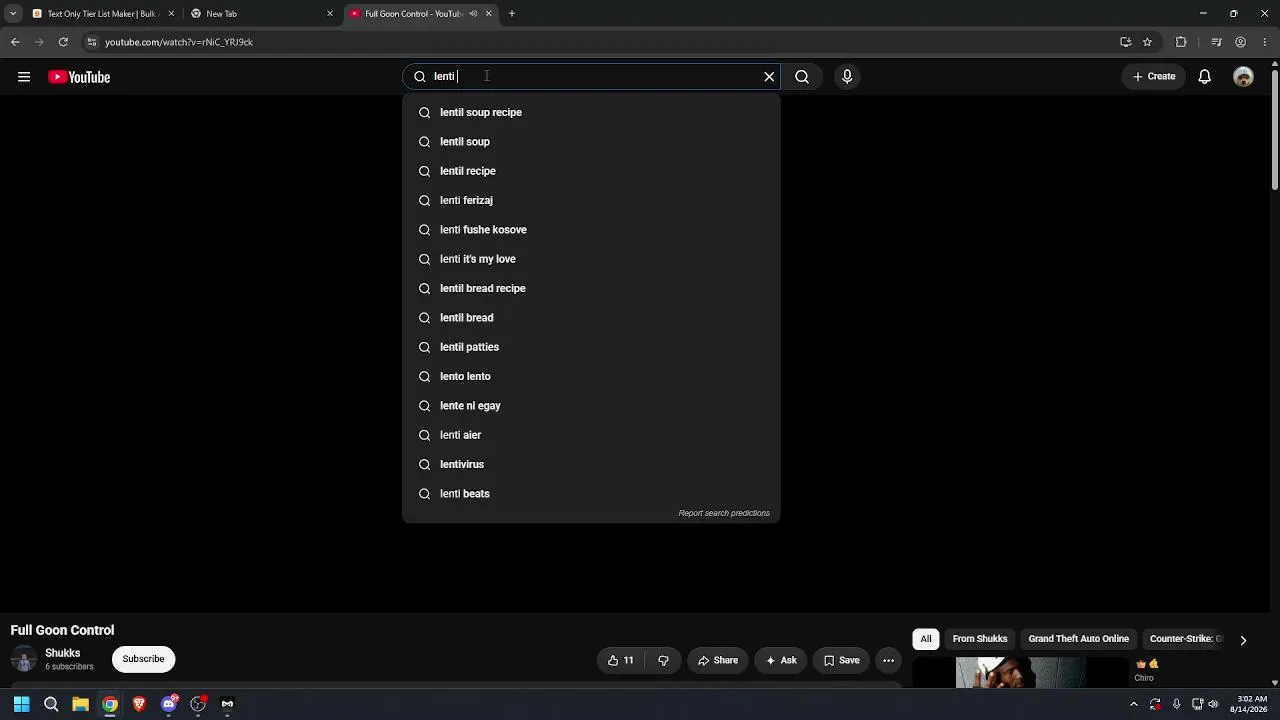Save the video to a playlist
The image size is (1280, 720).
(x=842, y=660)
